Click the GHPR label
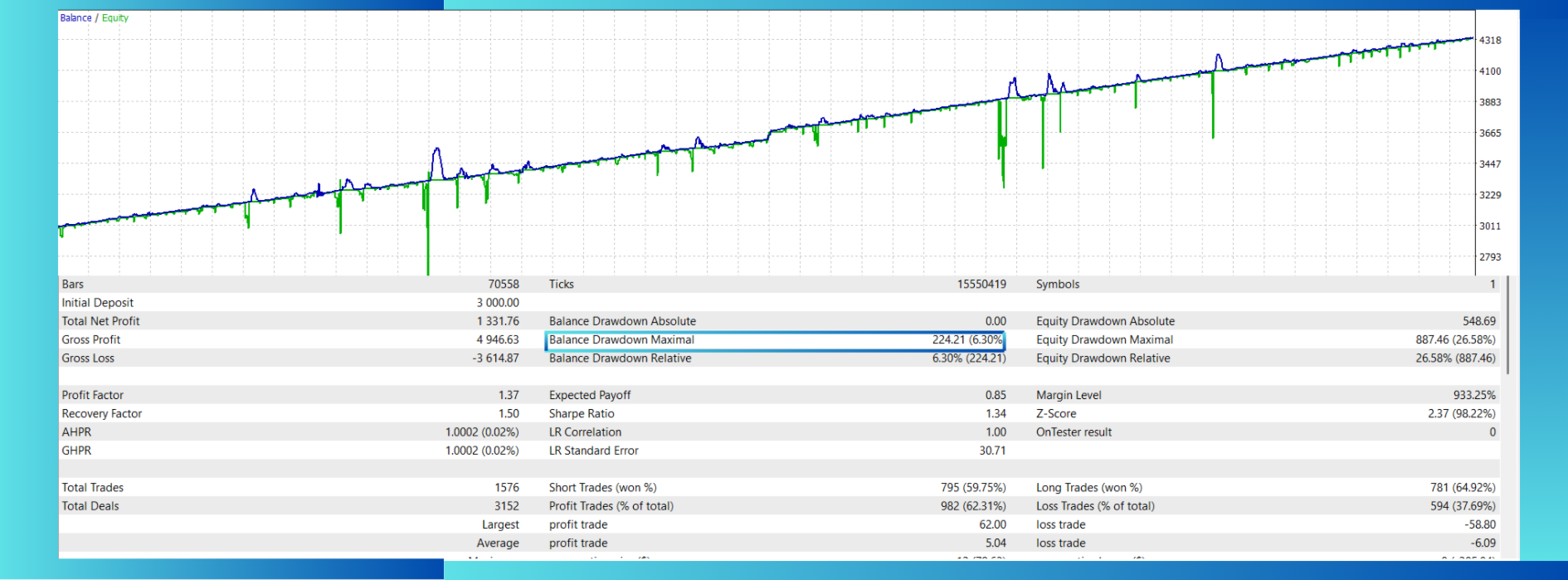This screenshot has height=580, width=1568. click(x=76, y=451)
